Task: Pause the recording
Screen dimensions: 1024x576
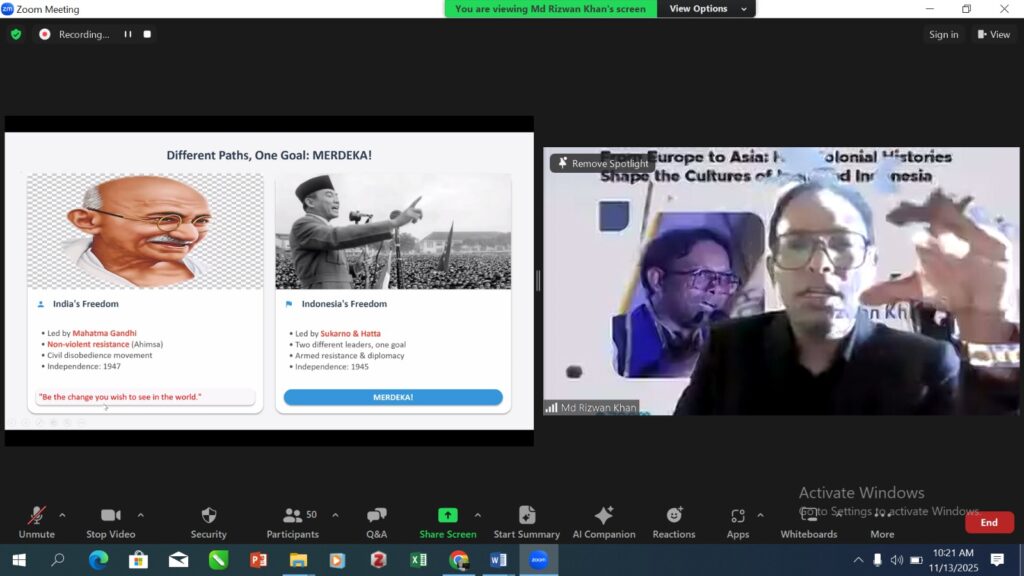Action: (x=128, y=34)
